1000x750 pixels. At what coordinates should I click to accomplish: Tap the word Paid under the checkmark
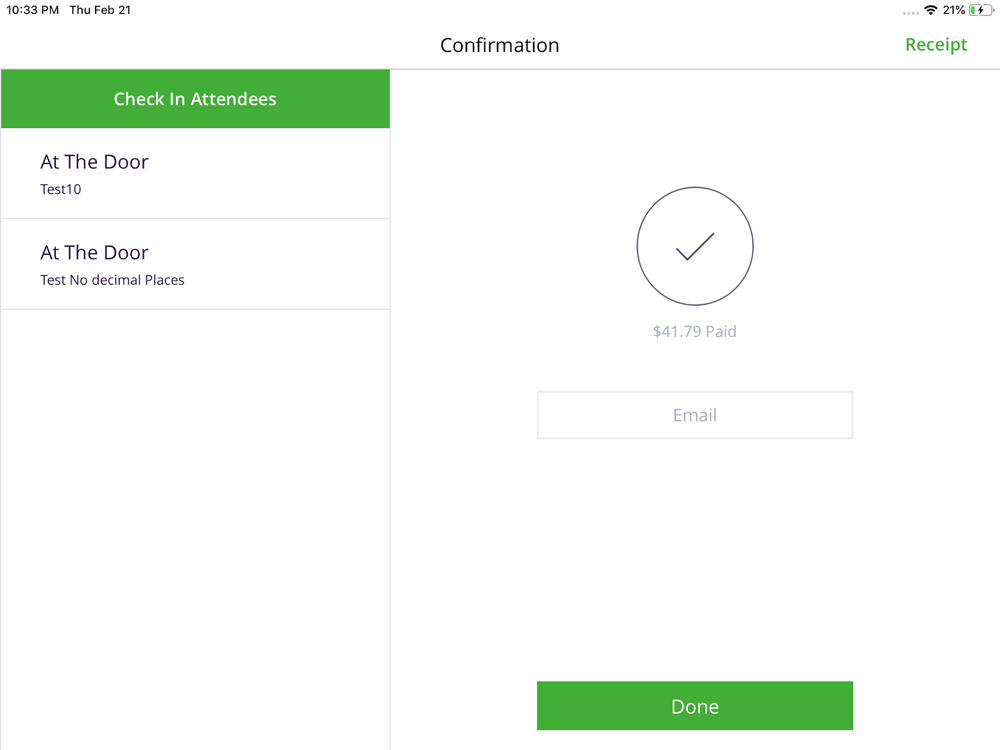[721, 331]
